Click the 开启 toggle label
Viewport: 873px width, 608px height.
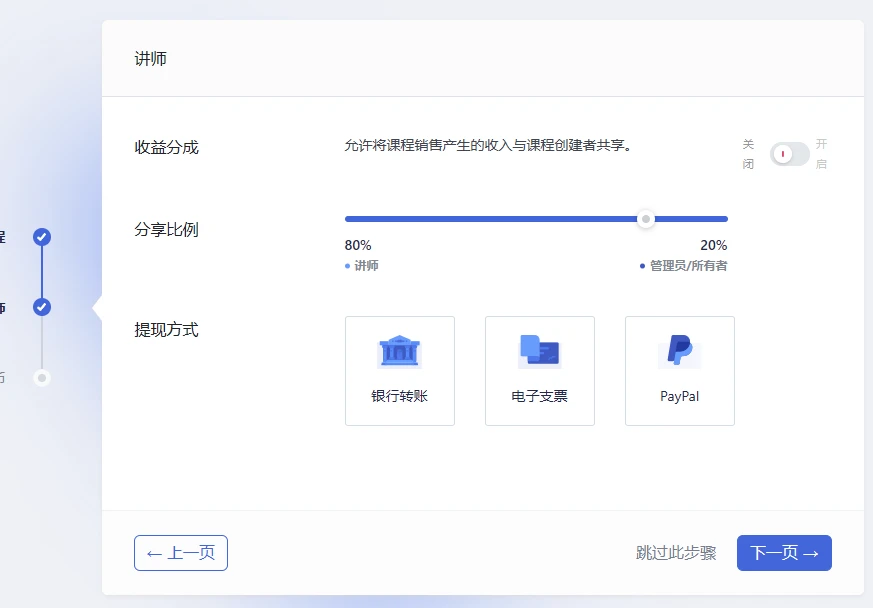pyautogui.click(x=822, y=154)
